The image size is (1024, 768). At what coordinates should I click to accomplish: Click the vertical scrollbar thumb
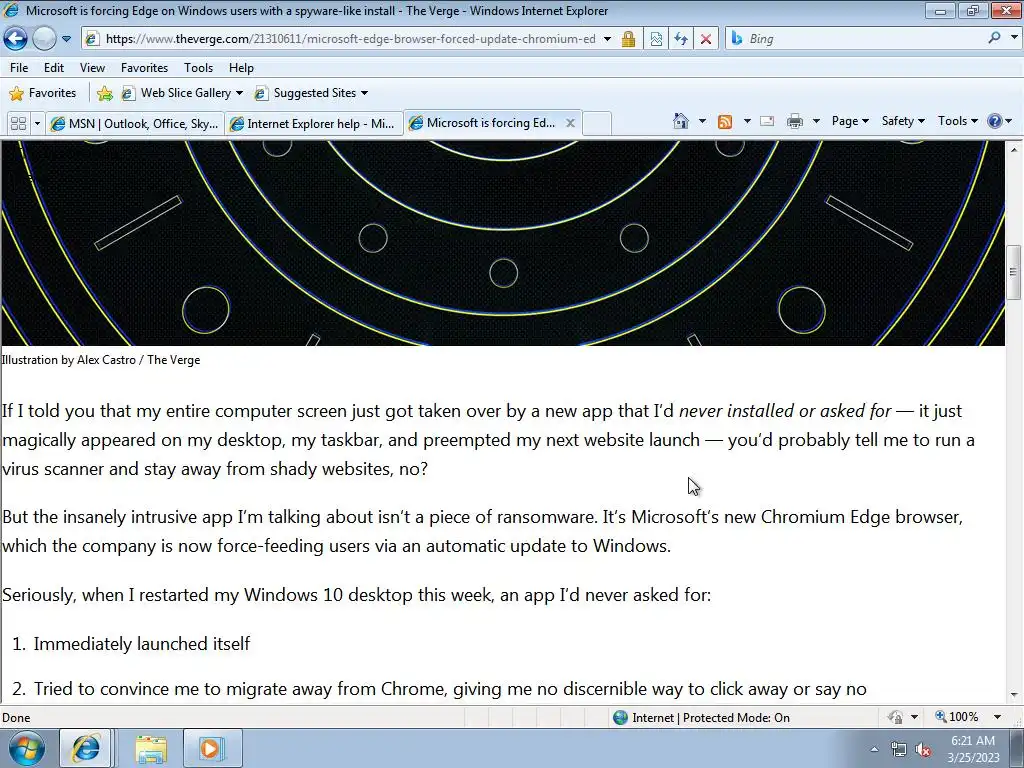tap(1014, 270)
